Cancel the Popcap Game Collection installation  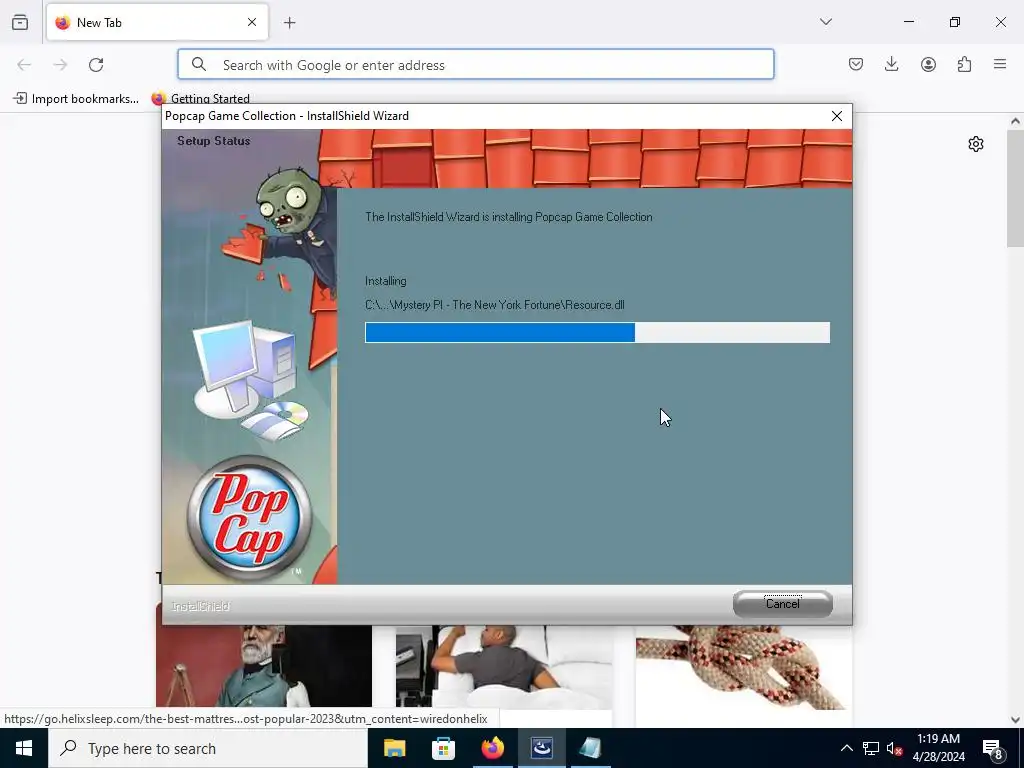[782, 603]
